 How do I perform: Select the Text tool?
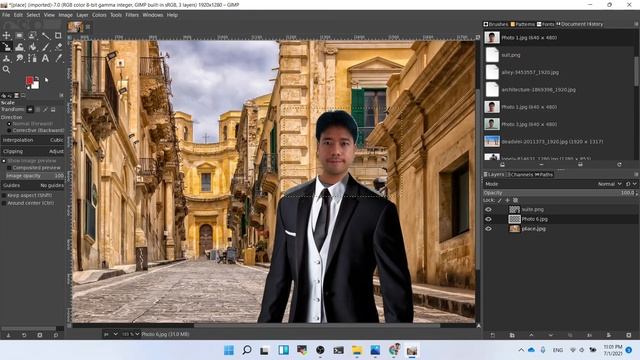pos(45,58)
